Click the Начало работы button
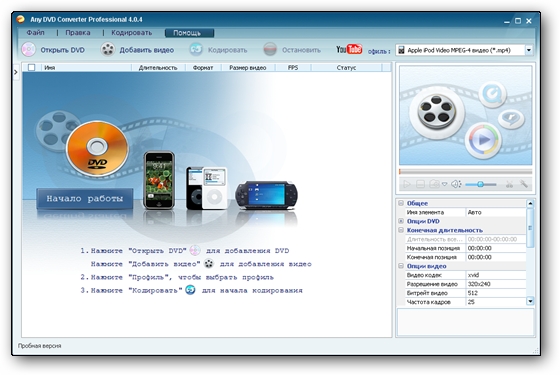Image resolution: width=560 pixels, height=375 pixels. (x=85, y=199)
